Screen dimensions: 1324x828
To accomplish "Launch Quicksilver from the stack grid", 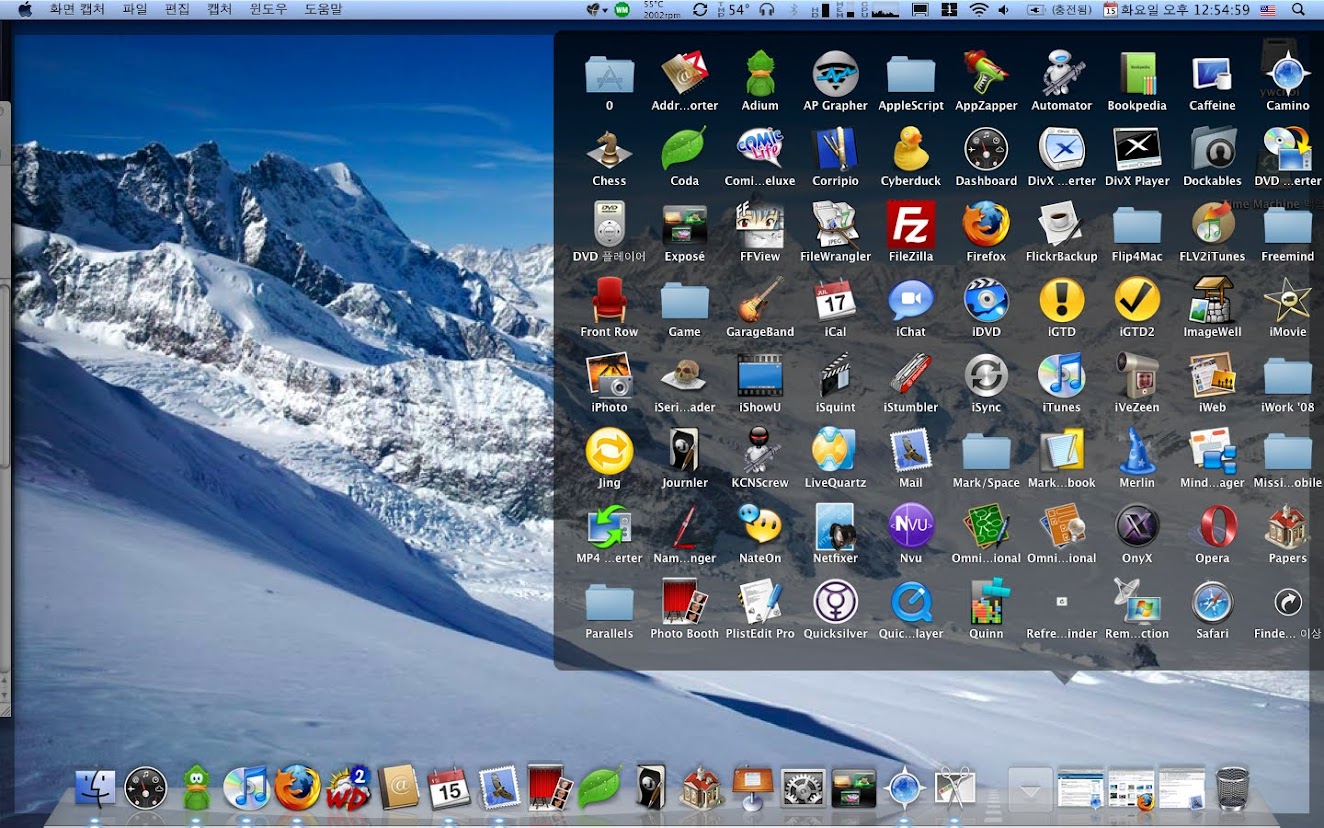I will point(835,604).
